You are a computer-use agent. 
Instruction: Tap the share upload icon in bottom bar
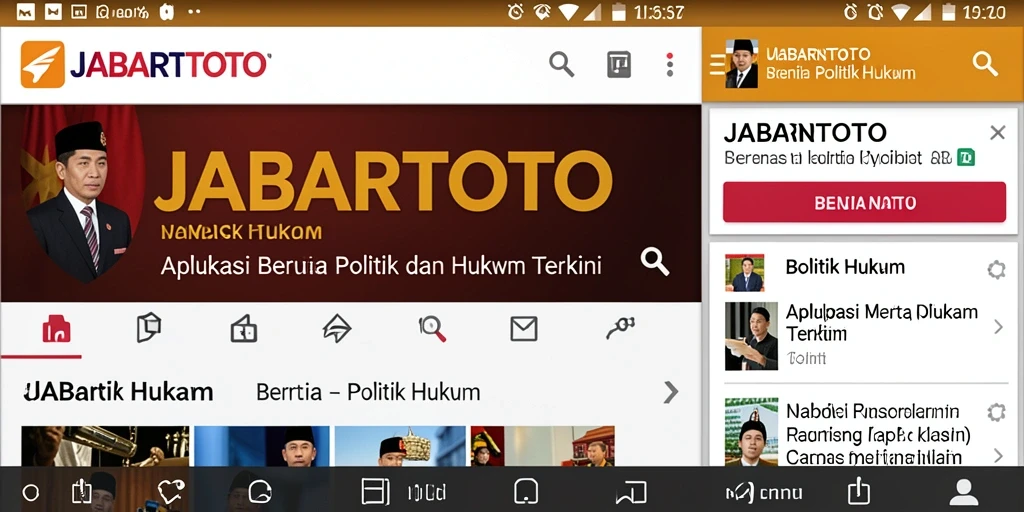tap(859, 490)
